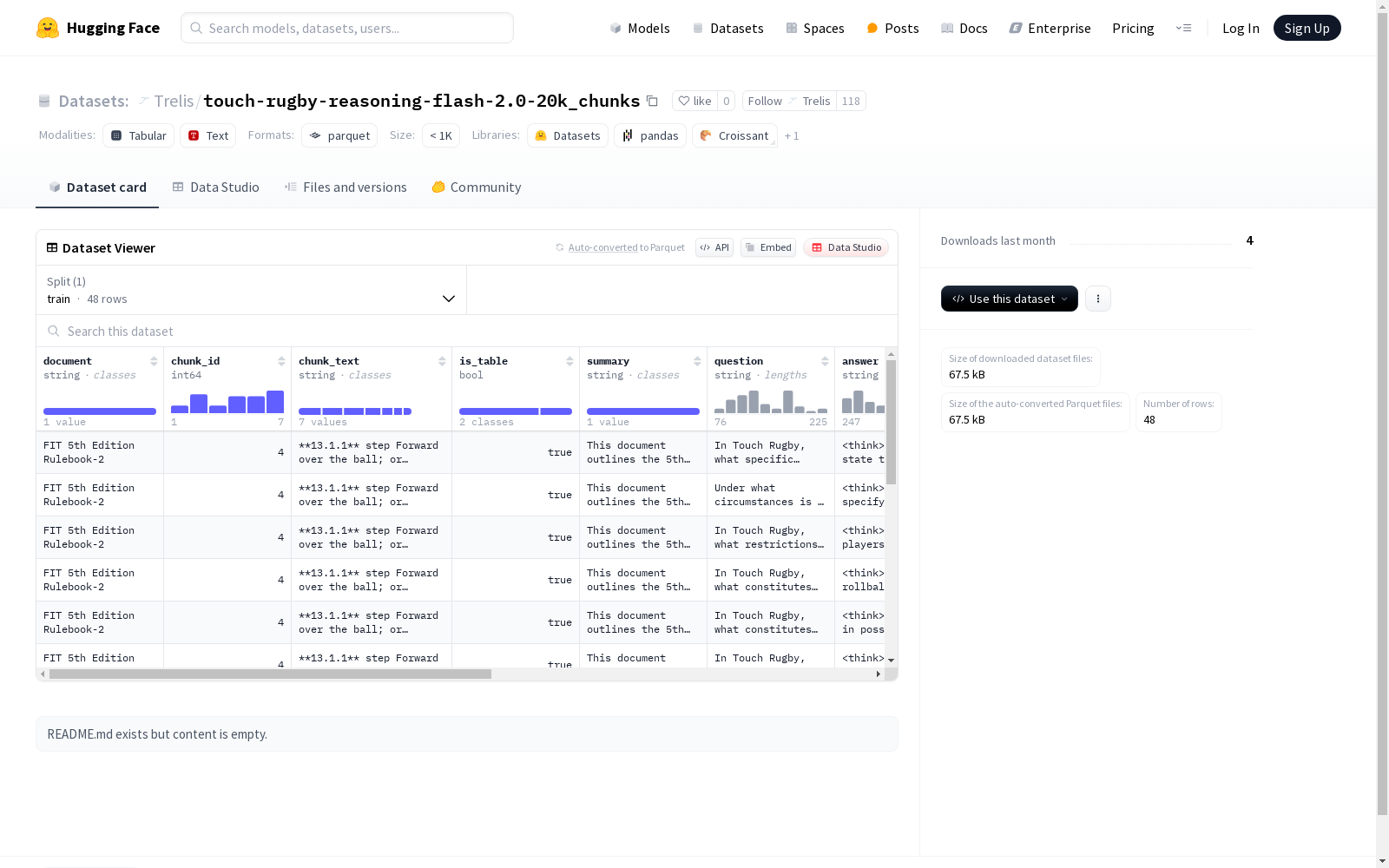
Task: Click the tallest chunk_id histogram bar
Action: [x=275, y=402]
